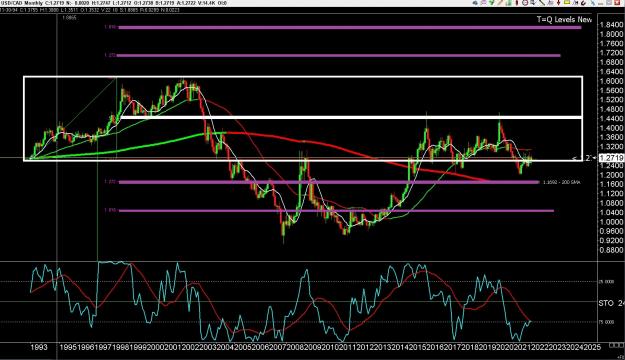
Task: Click the 200 SMA annotation label
Action: [562, 182]
